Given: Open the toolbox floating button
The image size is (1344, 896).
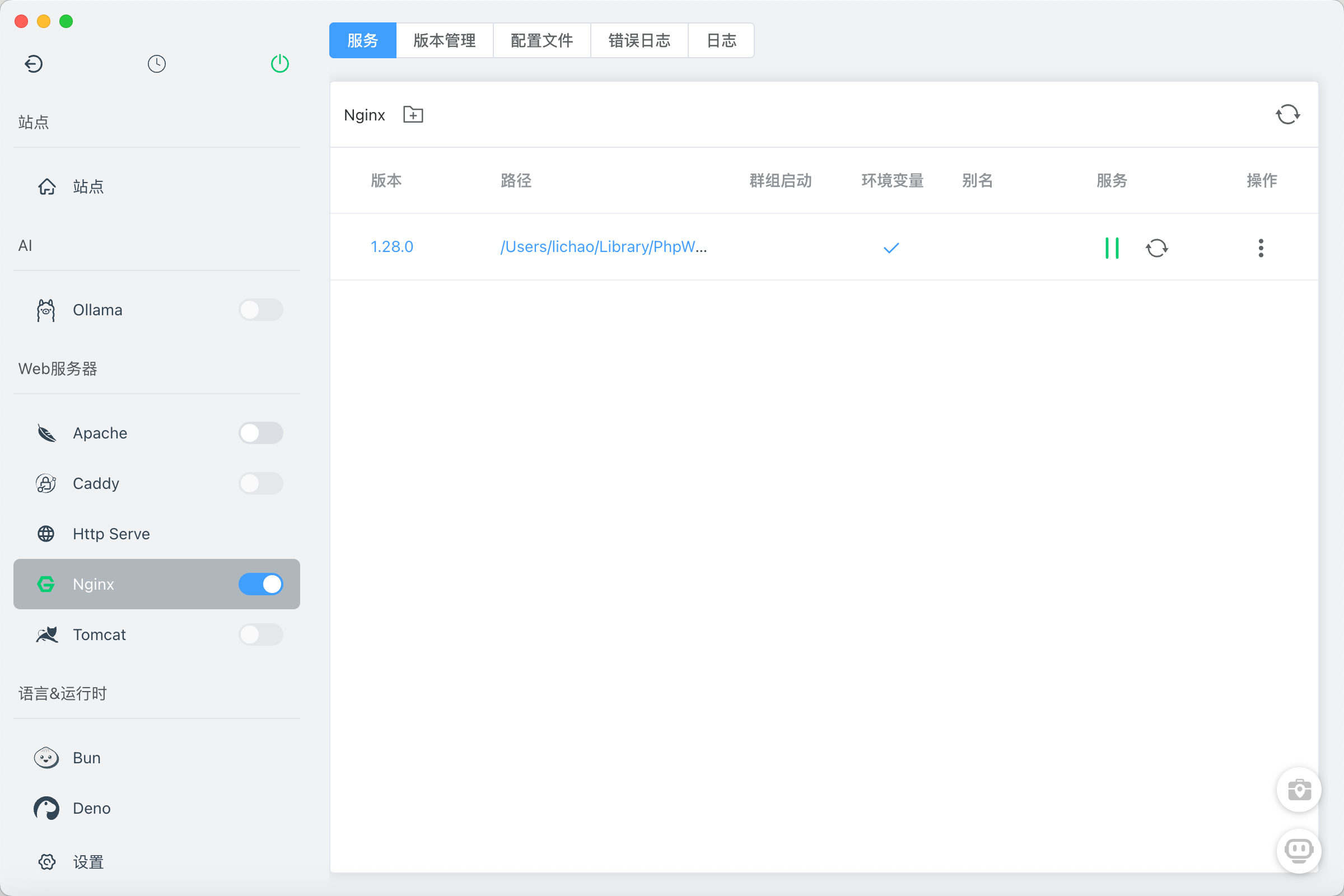Looking at the screenshot, I should [x=1299, y=790].
